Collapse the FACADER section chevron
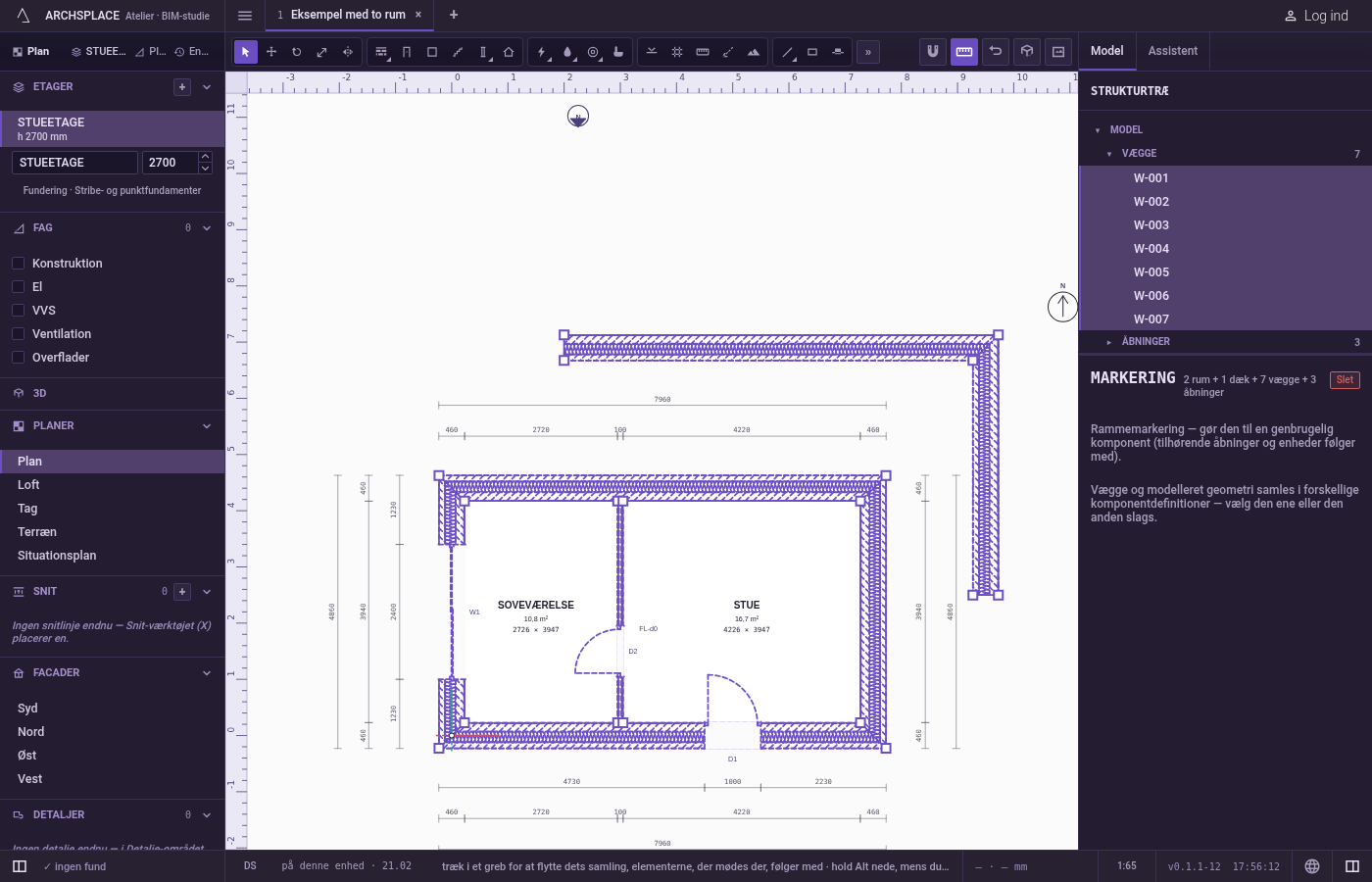This screenshot has width=1372, height=882. [207, 673]
